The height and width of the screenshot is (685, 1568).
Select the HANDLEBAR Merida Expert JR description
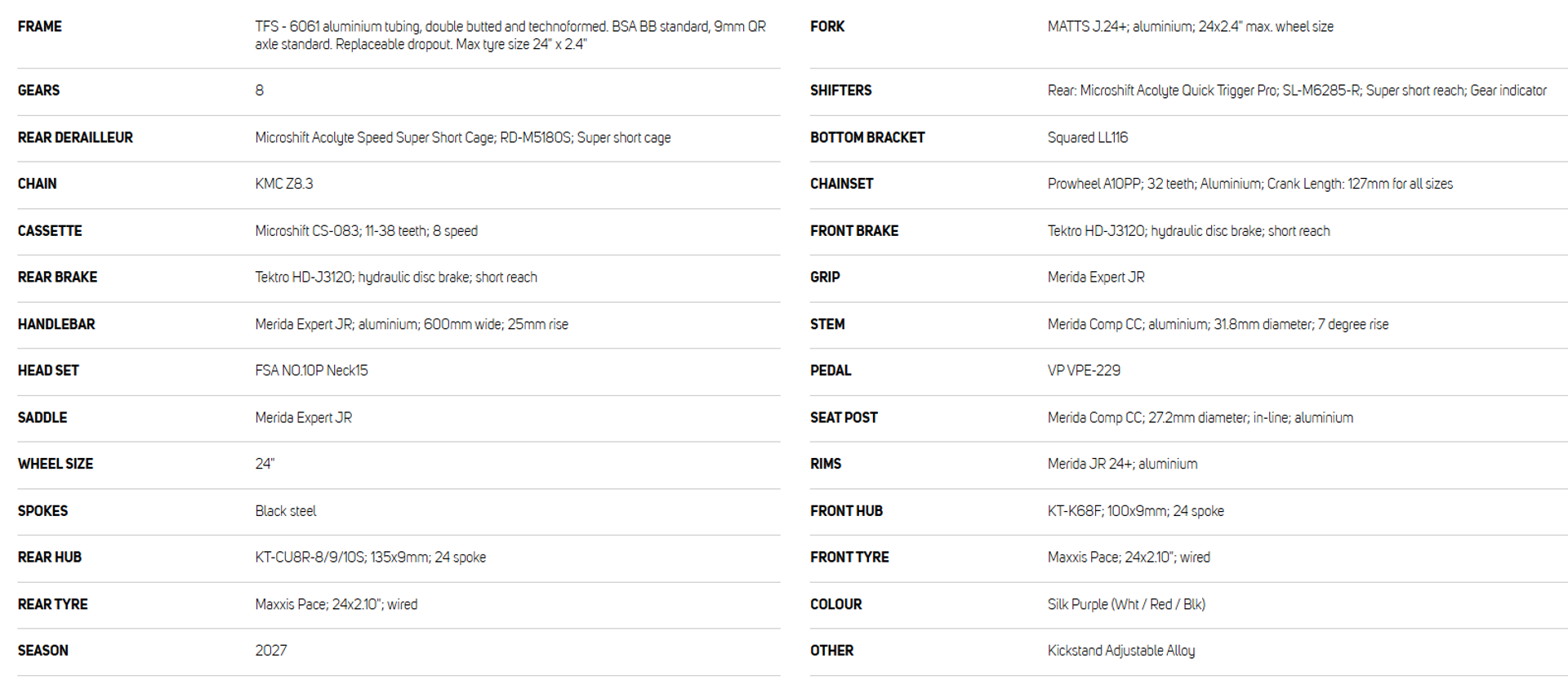pos(411,324)
